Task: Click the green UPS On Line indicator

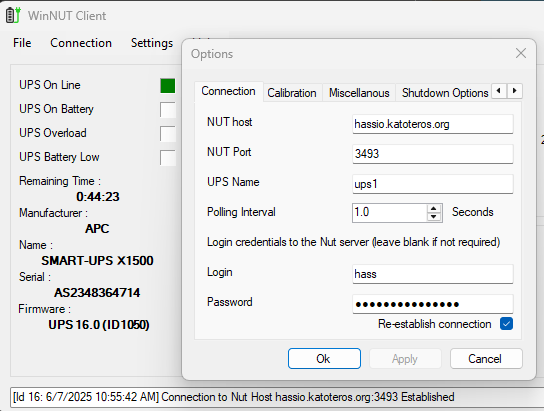Action: 168,86
